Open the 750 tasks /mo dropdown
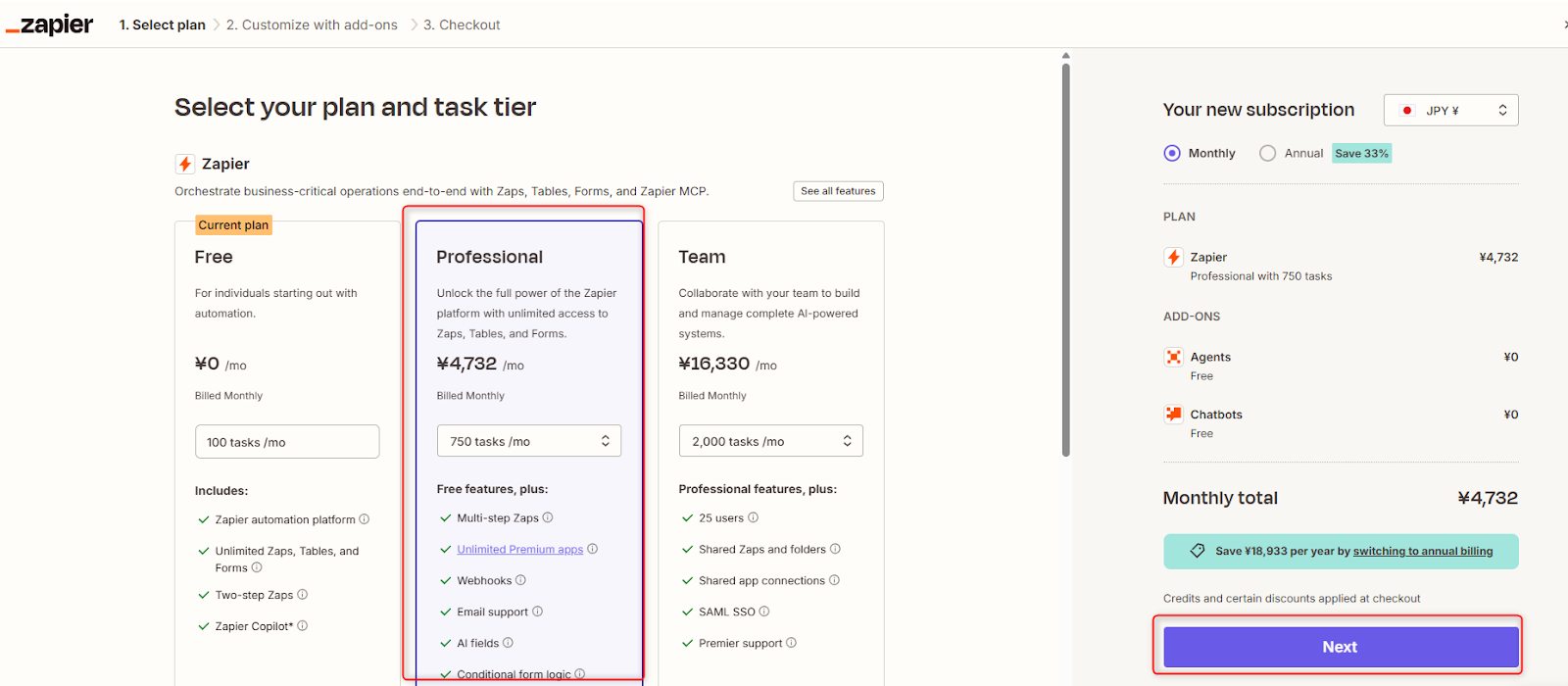The image size is (1568, 686). point(529,441)
